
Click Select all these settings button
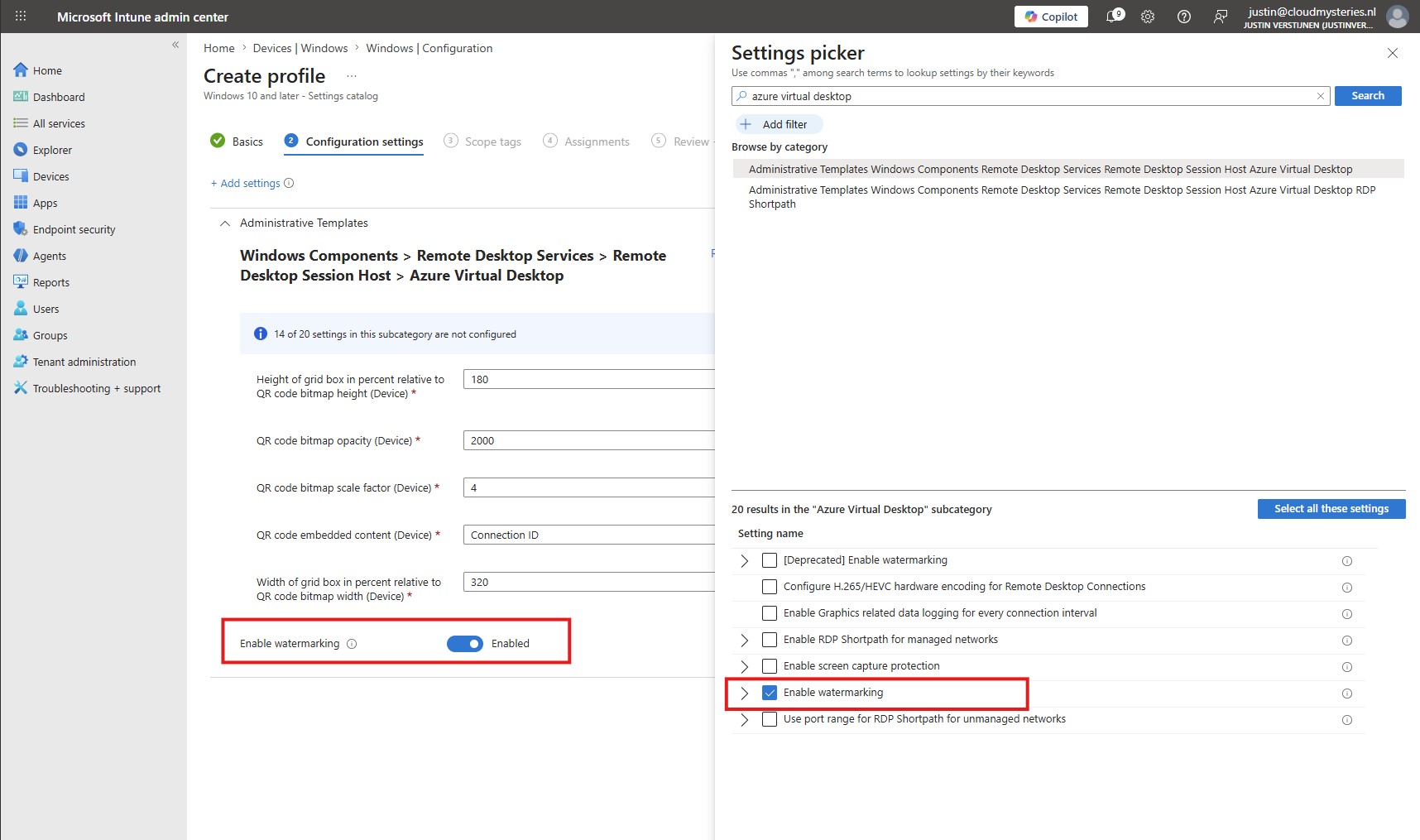point(1331,509)
